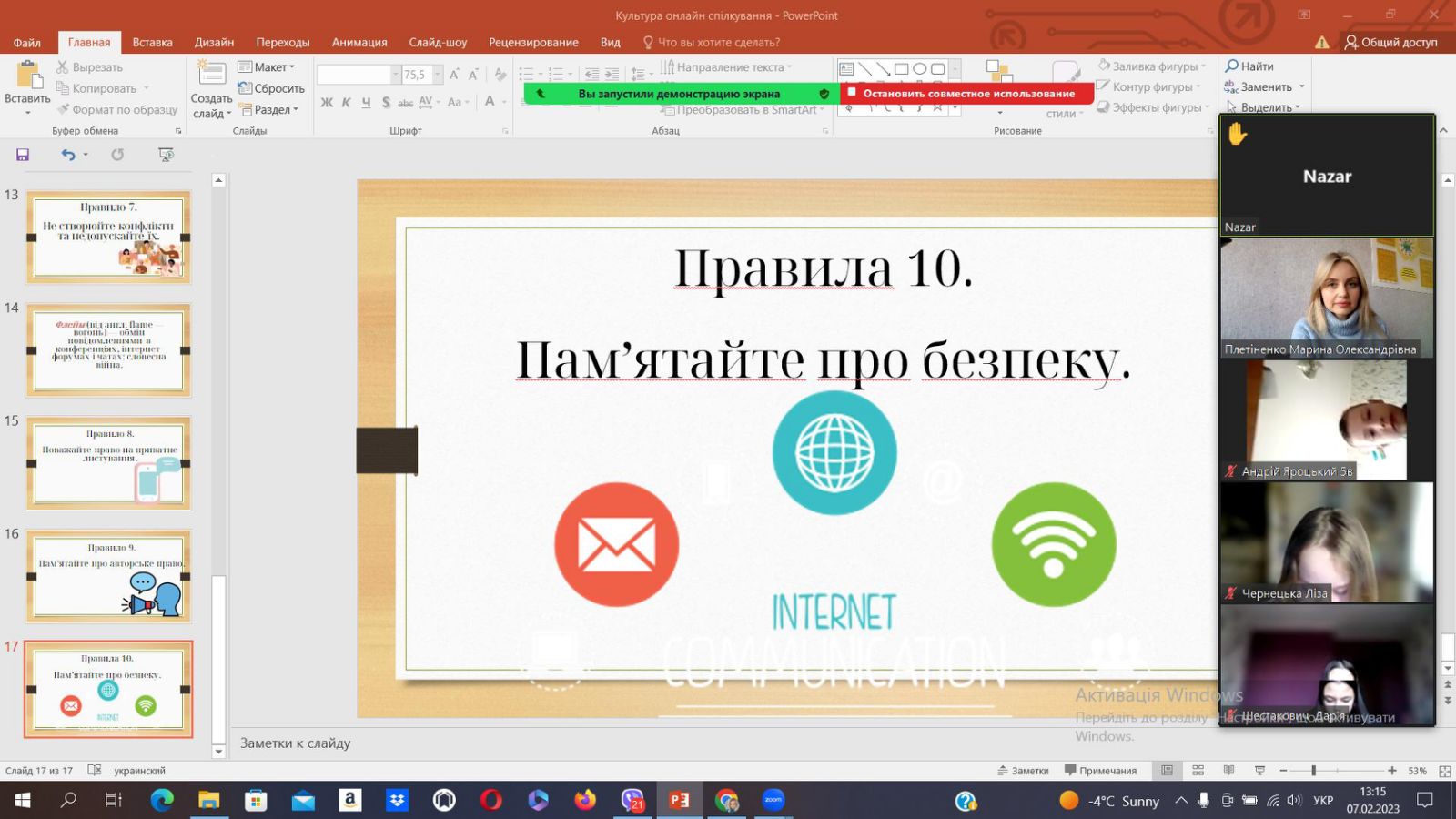Click the 53% zoom level
This screenshot has height=819, width=1456.
pos(1417,771)
